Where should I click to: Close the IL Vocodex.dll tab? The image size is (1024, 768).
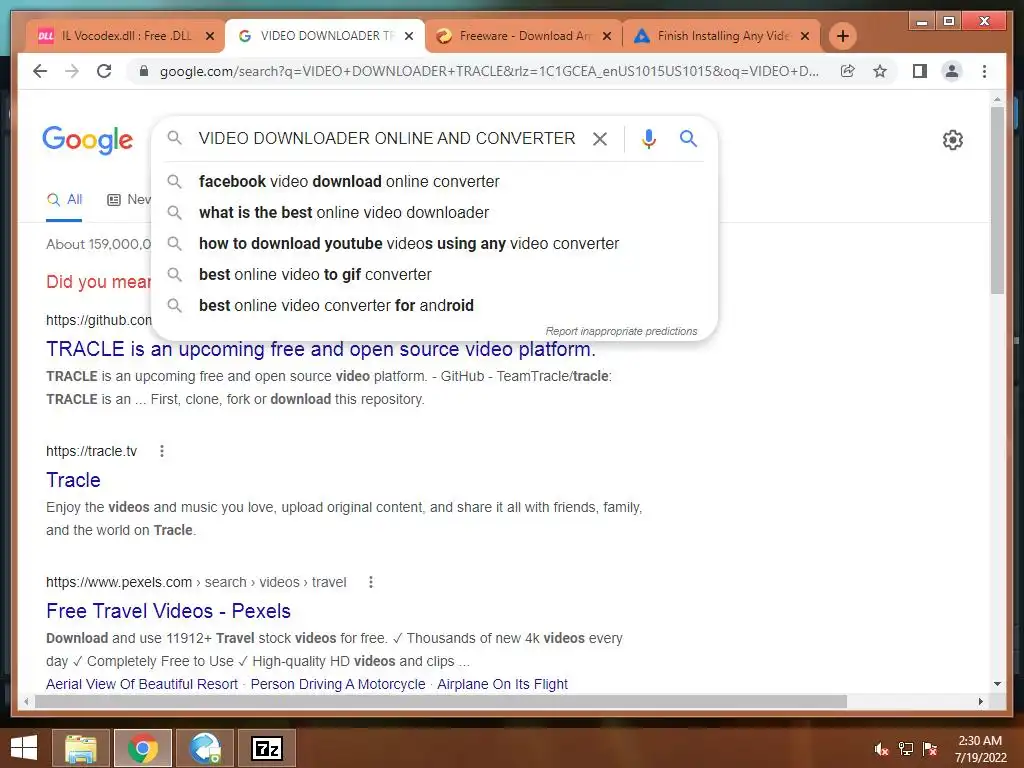[x=210, y=36]
